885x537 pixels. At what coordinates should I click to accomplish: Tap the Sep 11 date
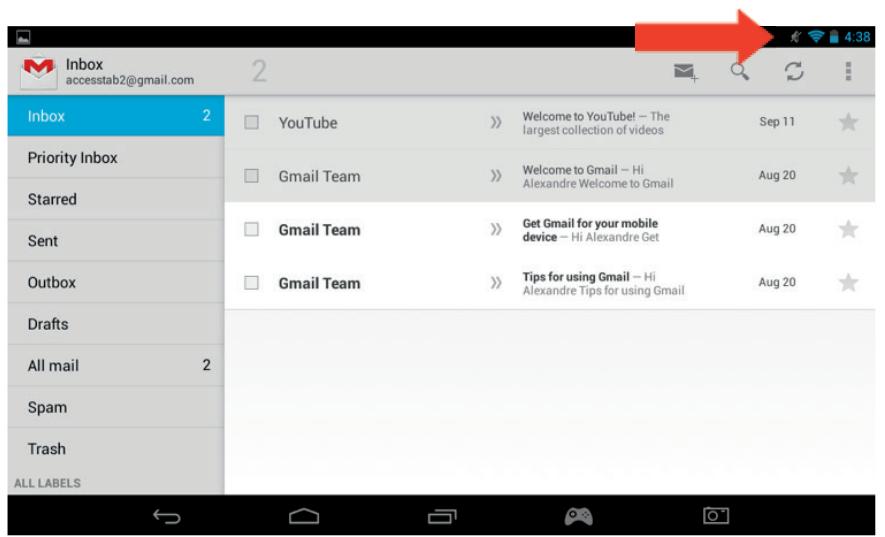pos(777,121)
